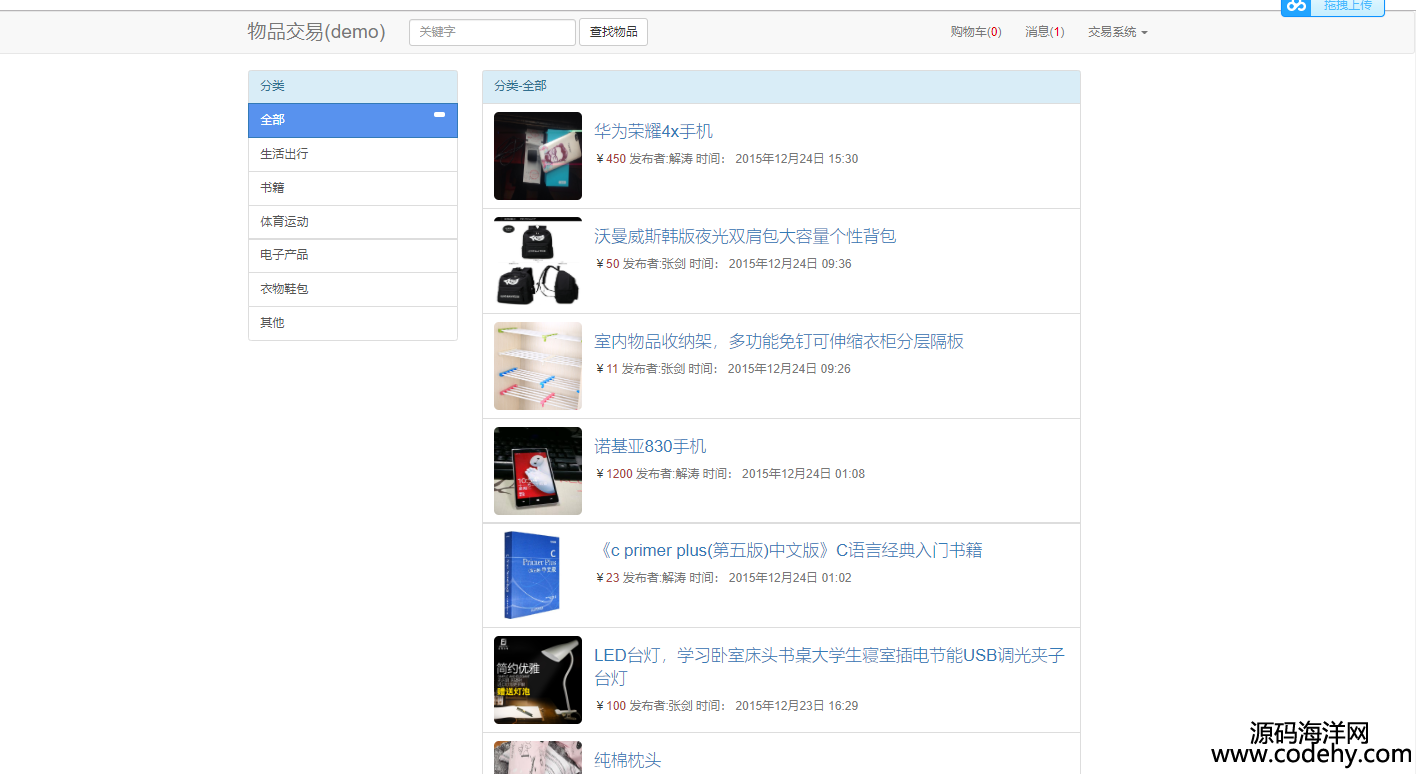Click the 查找物品 search button

[613, 32]
